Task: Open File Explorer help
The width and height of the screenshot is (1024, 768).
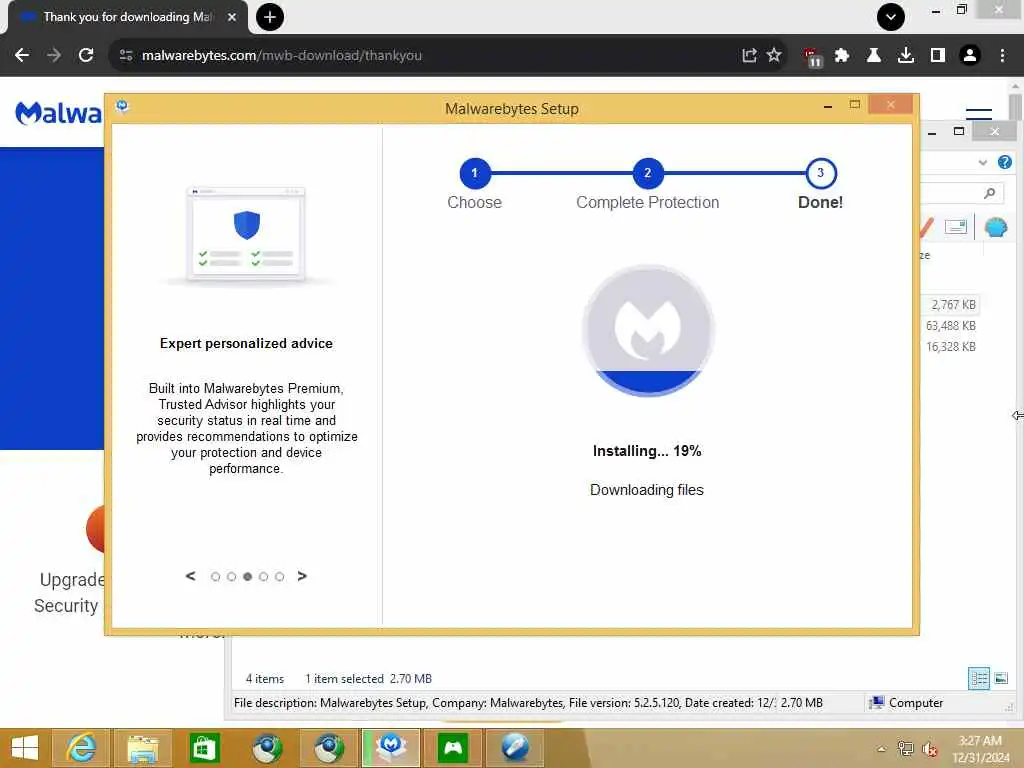Action: 1005,162
